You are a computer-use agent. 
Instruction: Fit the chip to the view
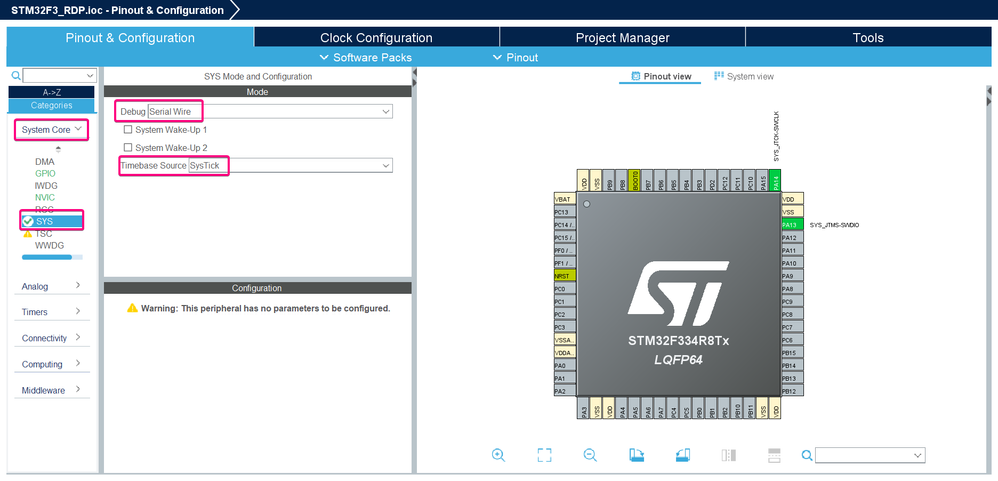[544, 454]
